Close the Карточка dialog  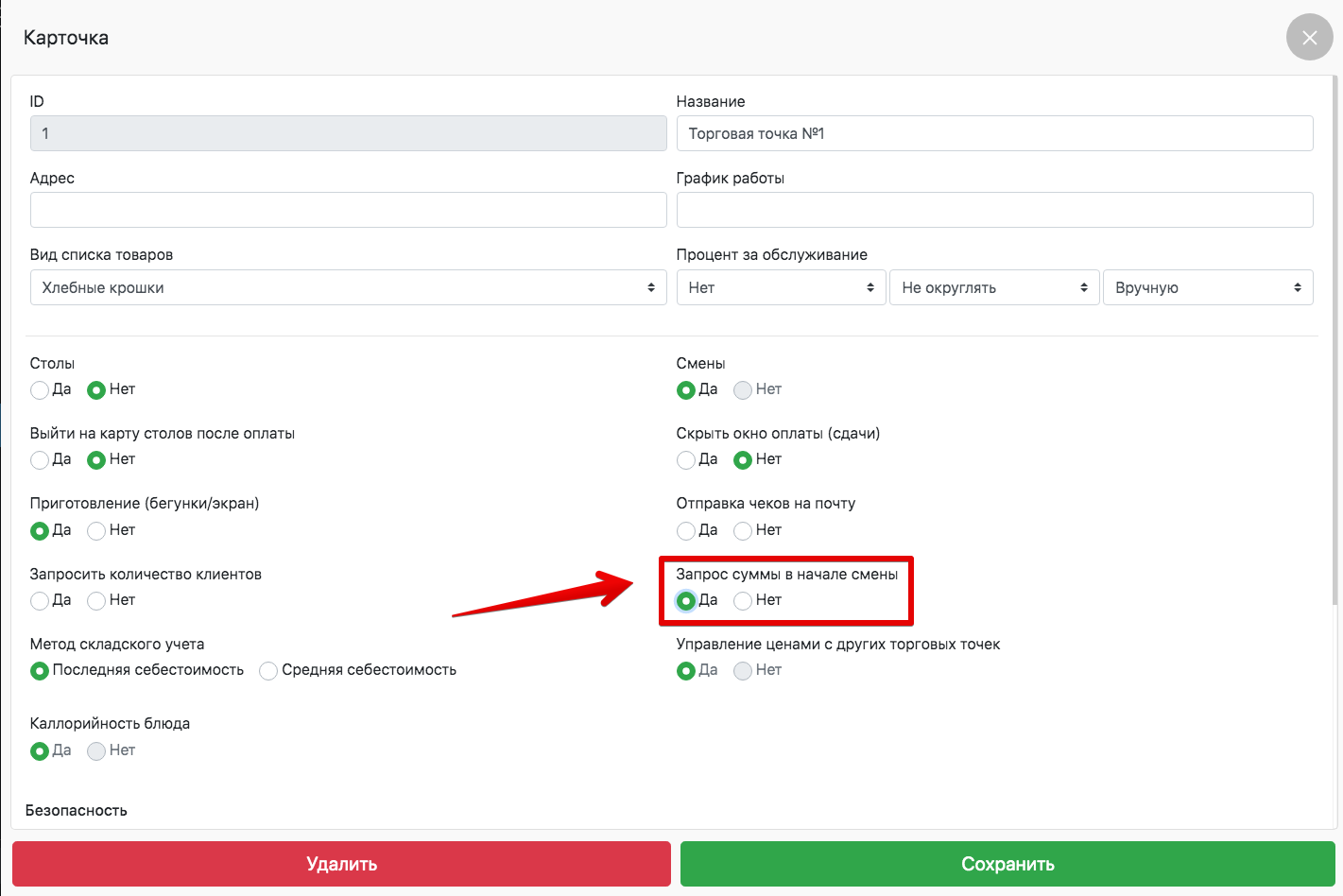pos(1309,38)
